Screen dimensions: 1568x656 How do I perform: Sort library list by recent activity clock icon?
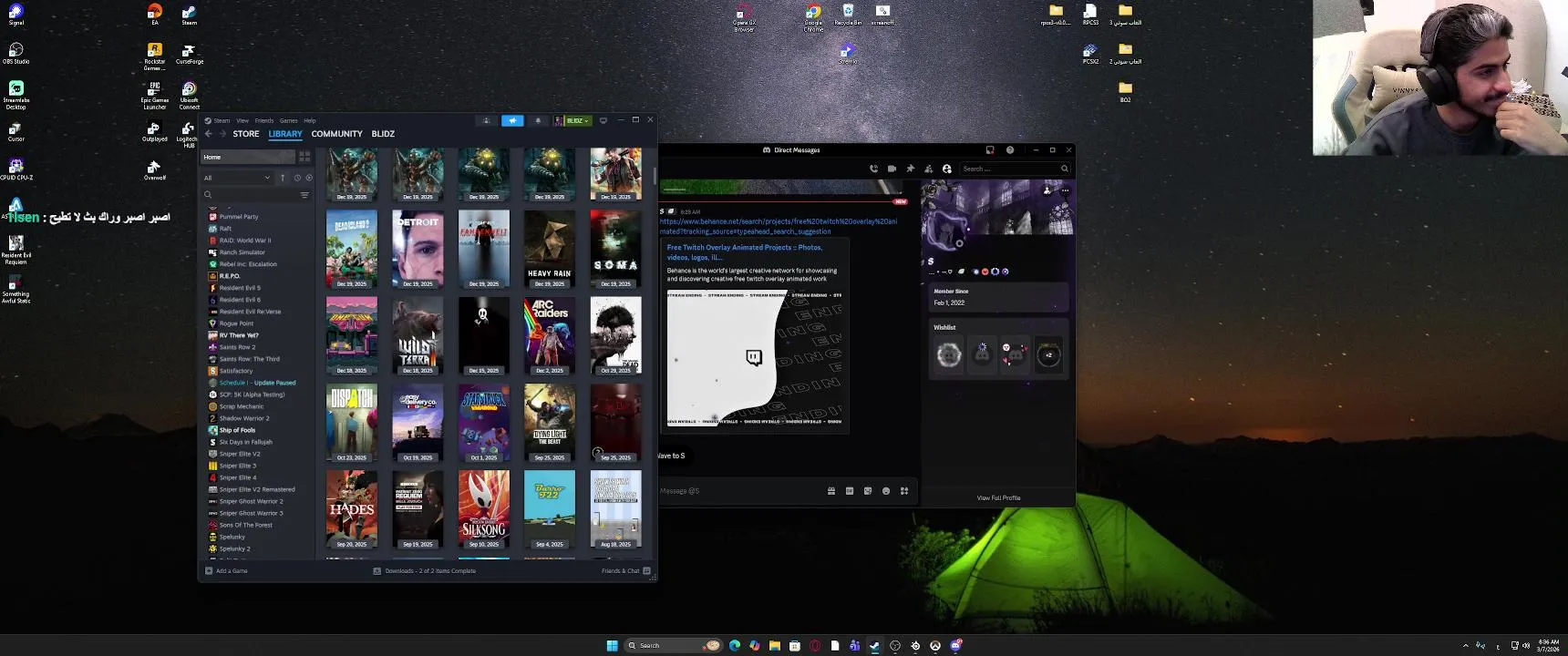tap(297, 178)
